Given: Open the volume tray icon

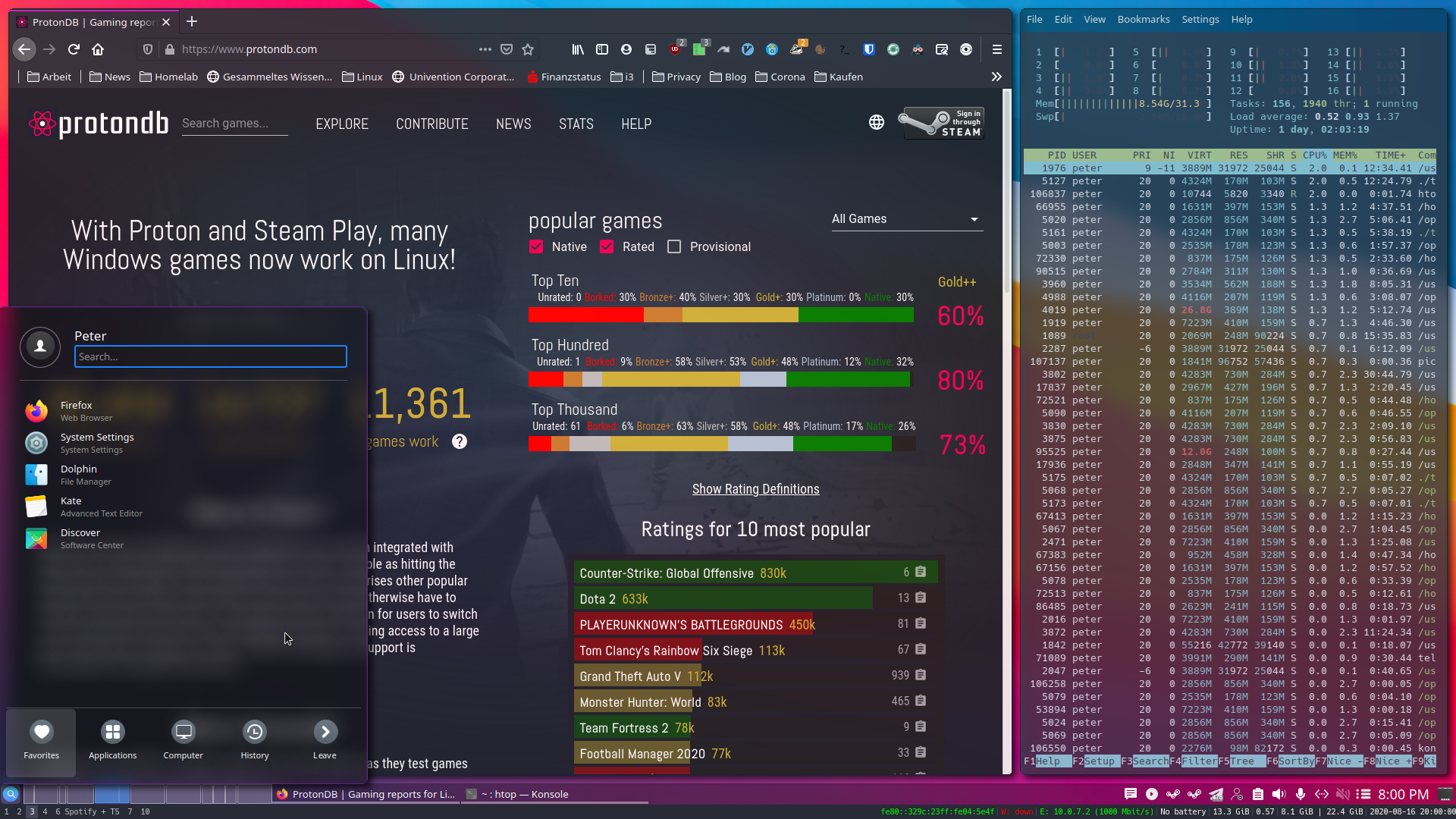Looking at the screenshot, I should 1279,794.
